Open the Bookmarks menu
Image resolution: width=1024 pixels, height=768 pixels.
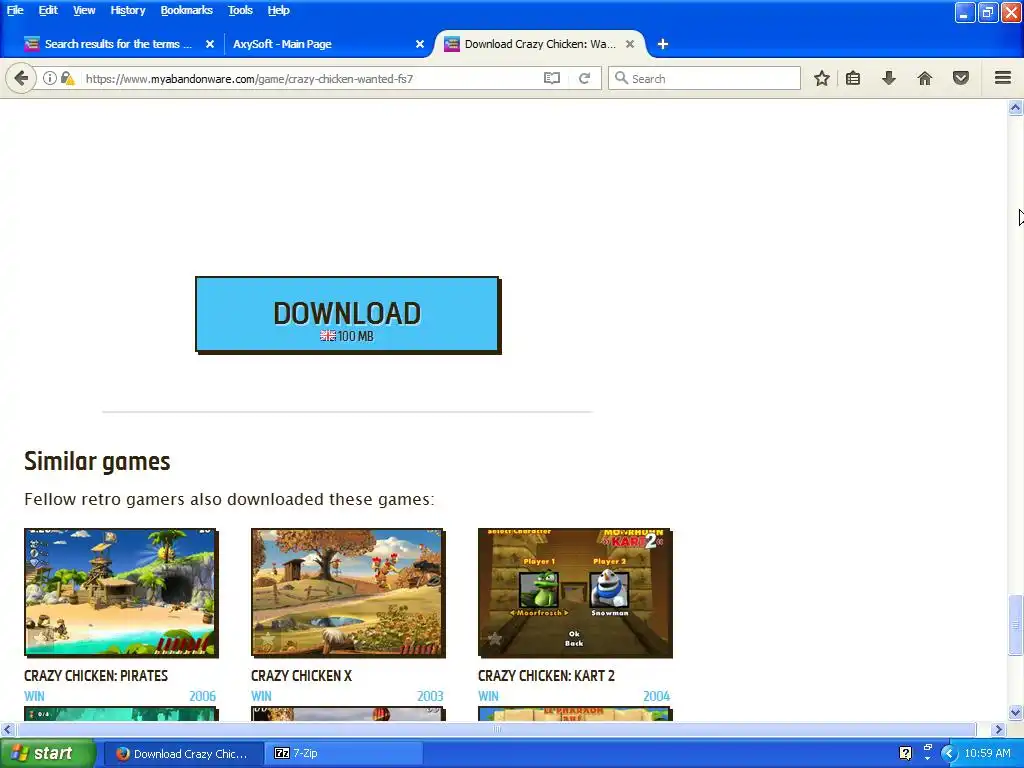pyautogui.click(x=186, y=10)
